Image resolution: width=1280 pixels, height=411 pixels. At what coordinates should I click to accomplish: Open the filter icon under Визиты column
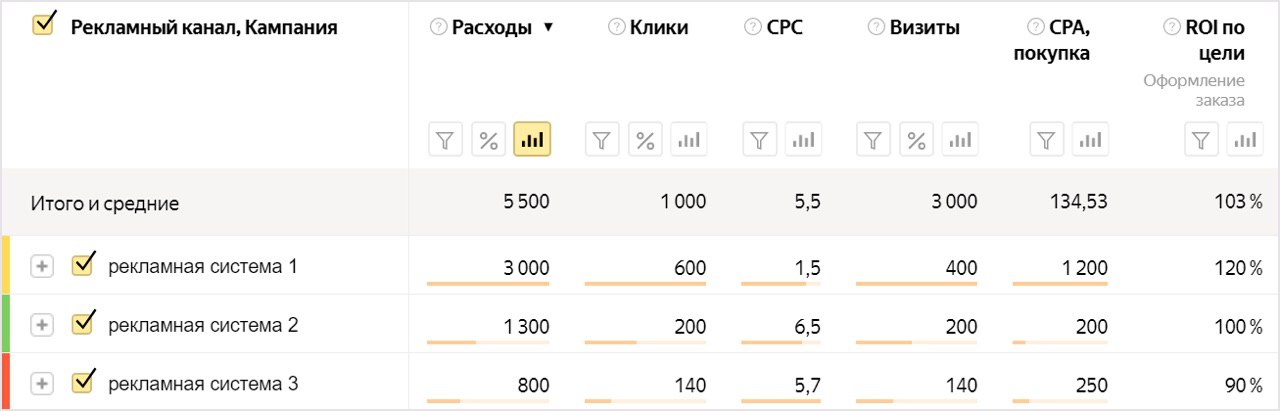[874, 140]
